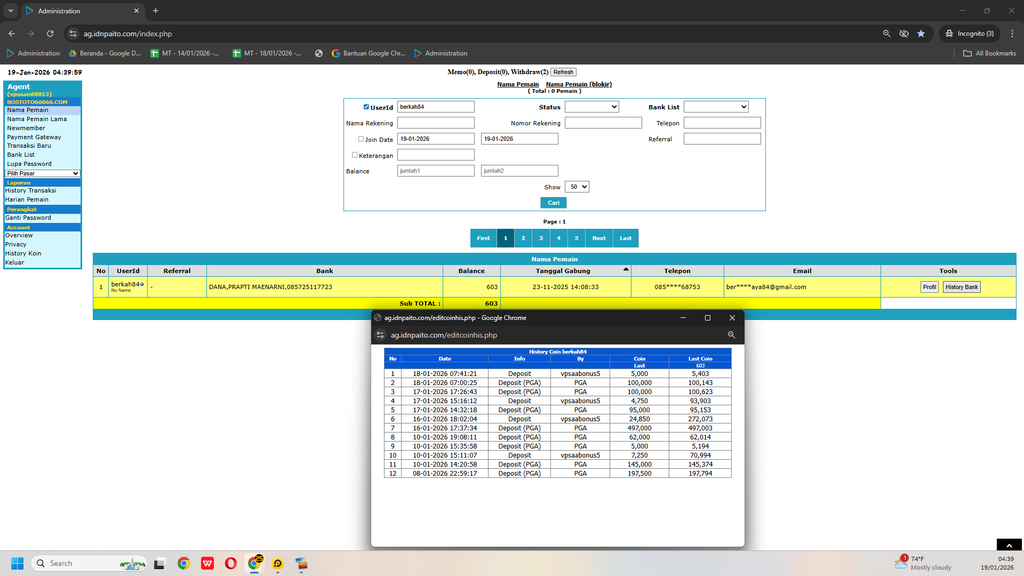The width and height of the screenshot is (1024, 576).
Task: Open the Bank List dropdown
Action: (x=716, y=106)
